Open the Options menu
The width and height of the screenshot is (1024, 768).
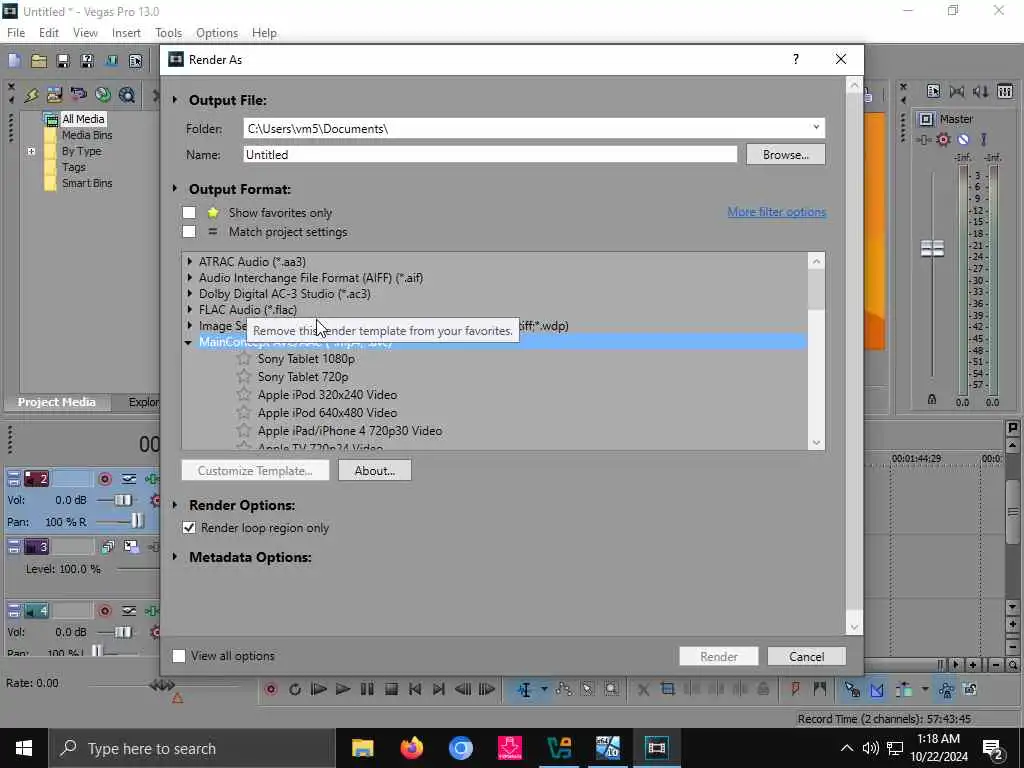tap(217, 33)
